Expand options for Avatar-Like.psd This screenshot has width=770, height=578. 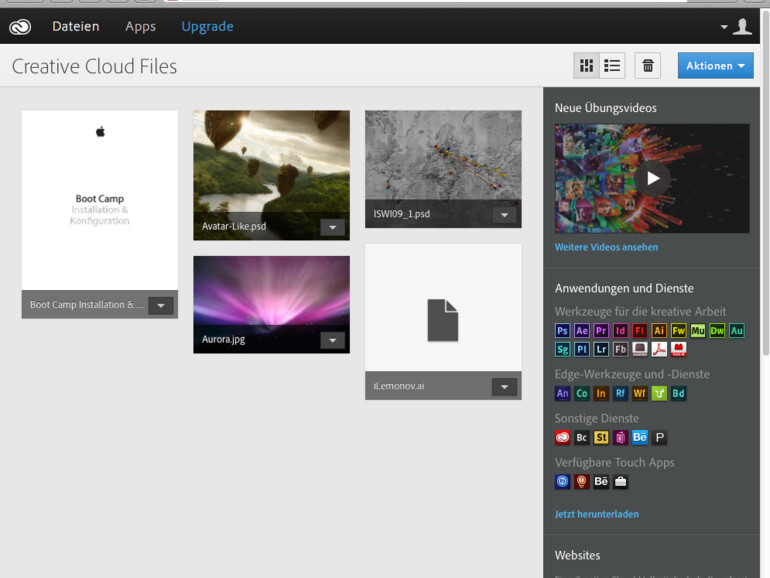(332, 227)
